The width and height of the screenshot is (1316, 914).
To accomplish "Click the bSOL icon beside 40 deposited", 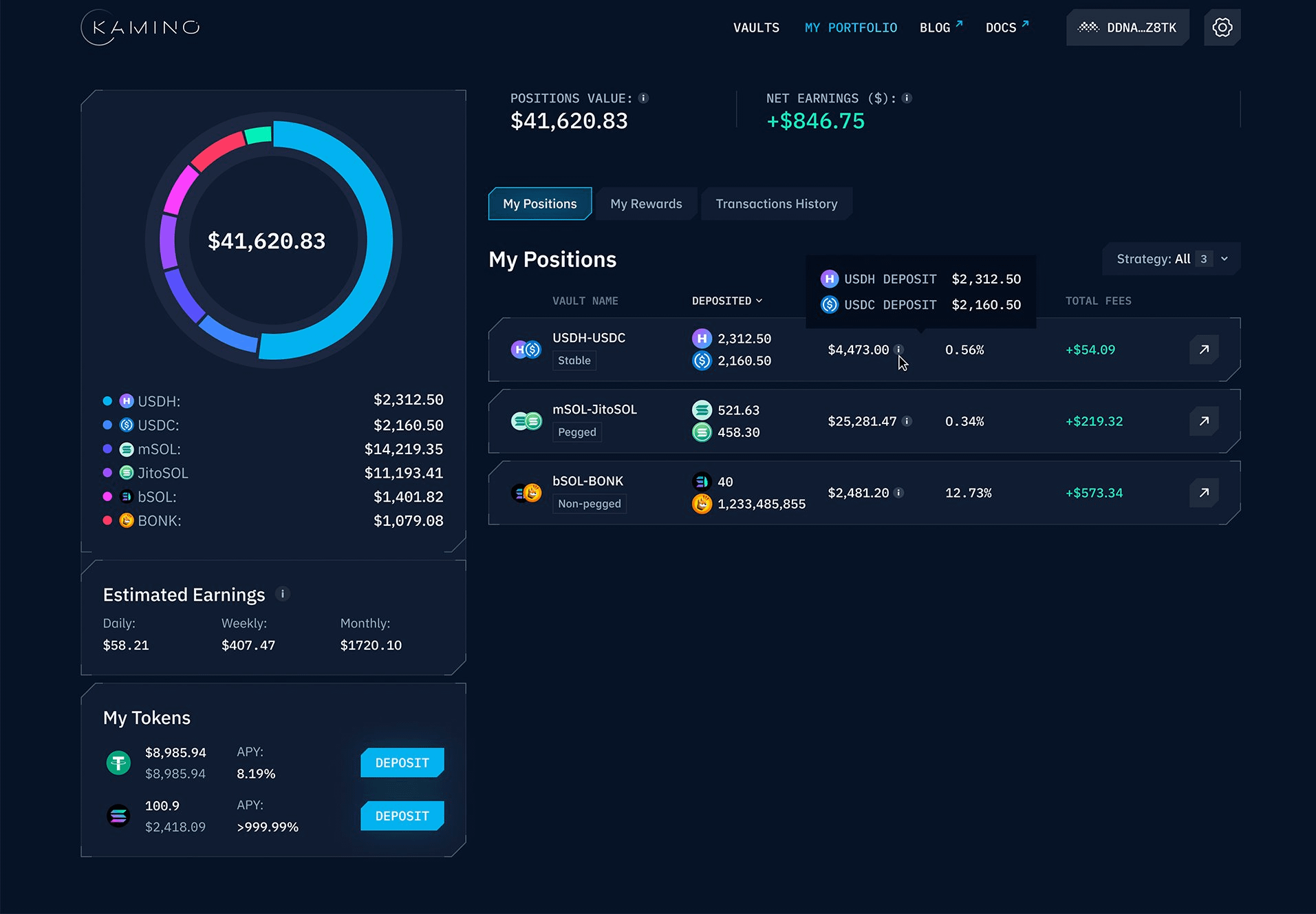I will click(x=702, y=481).
